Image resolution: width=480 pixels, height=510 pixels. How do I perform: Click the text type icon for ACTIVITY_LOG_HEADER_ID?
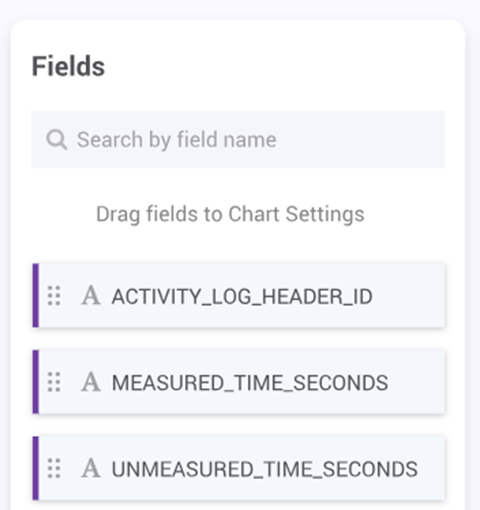91,296
